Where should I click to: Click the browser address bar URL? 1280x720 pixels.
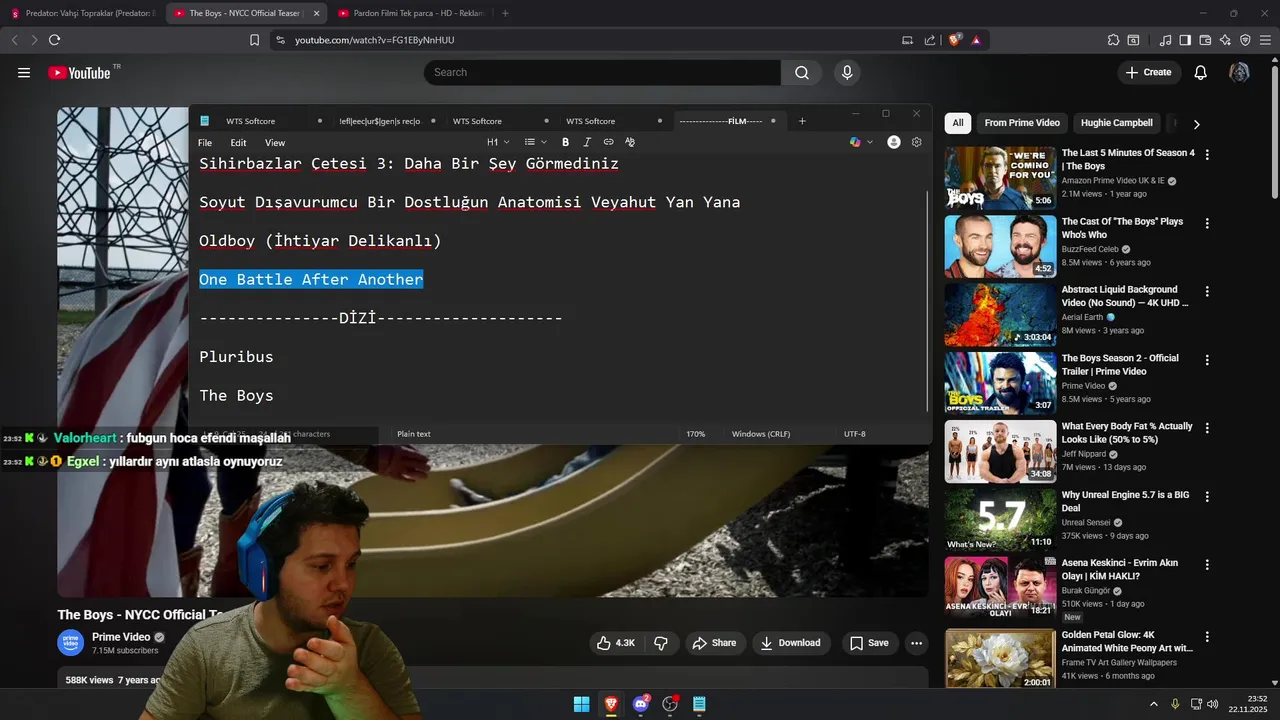click(375, 40)
